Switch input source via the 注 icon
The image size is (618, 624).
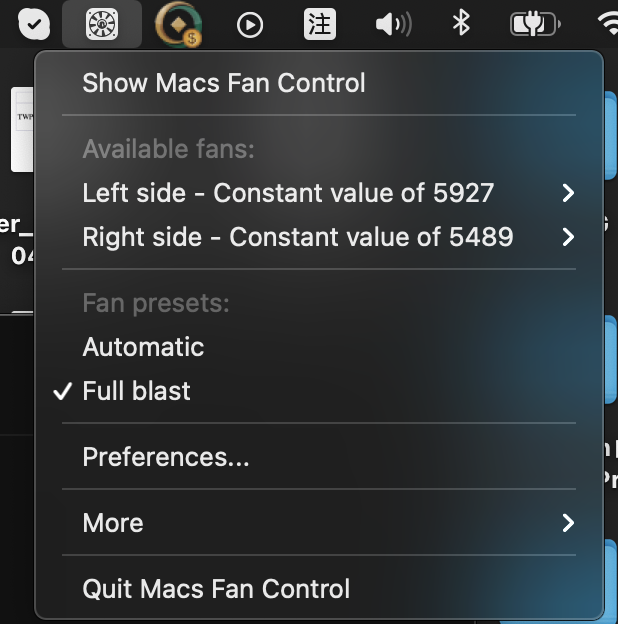(x=320, y=25)
